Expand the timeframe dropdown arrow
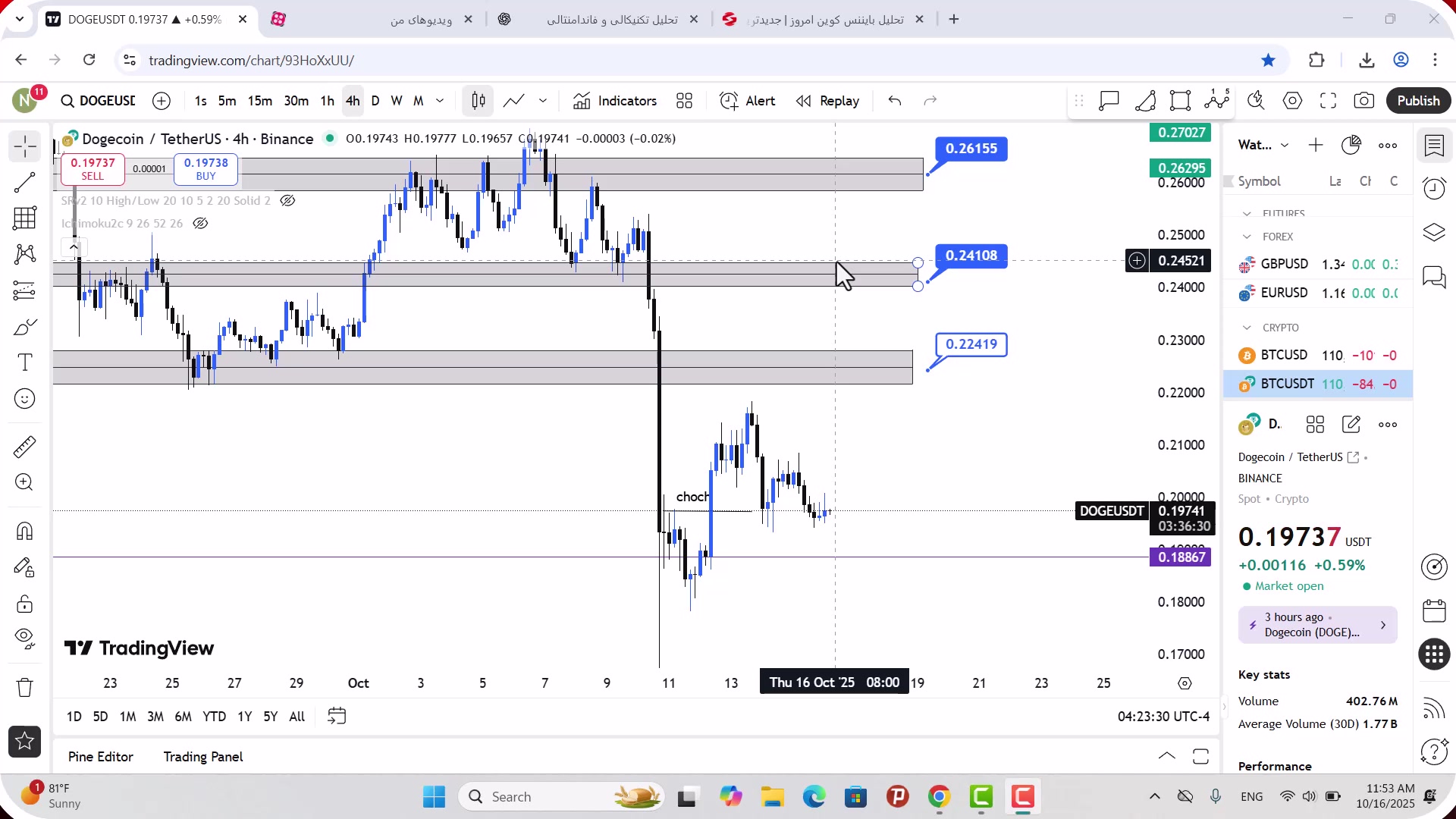1456x819 pixels. click(440, 101)
